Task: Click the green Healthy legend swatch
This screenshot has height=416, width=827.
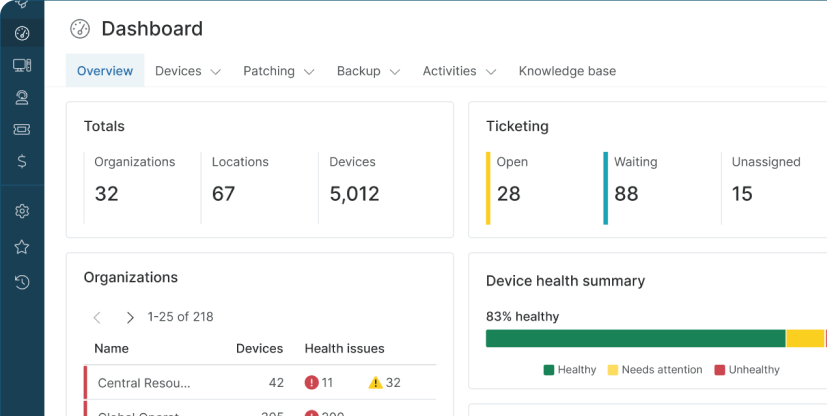Action: click(x=549, y=370)
